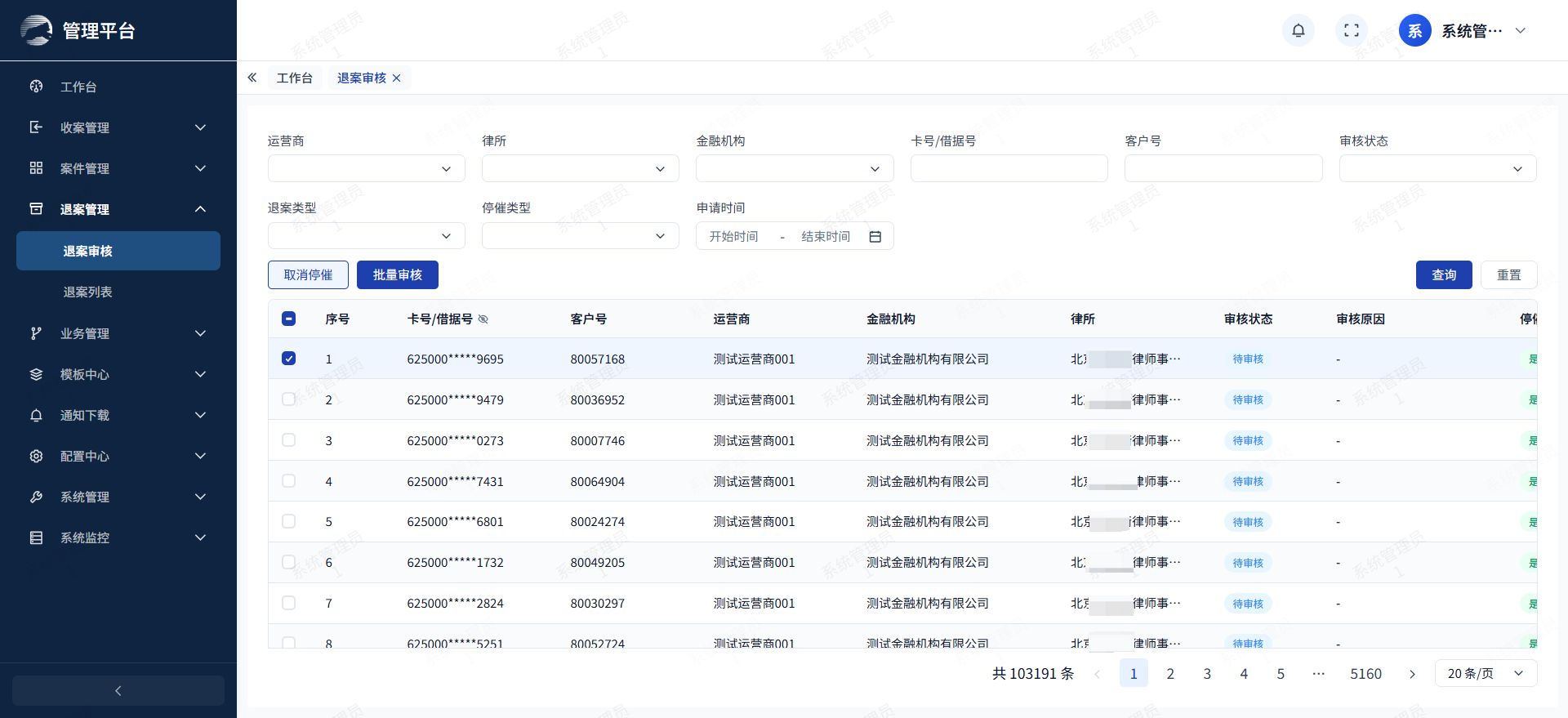Viewport: 1568px width, 718px height.
Task: Close the 退案审核 tab
Action: pyautogui.click(x=397, y=78)
